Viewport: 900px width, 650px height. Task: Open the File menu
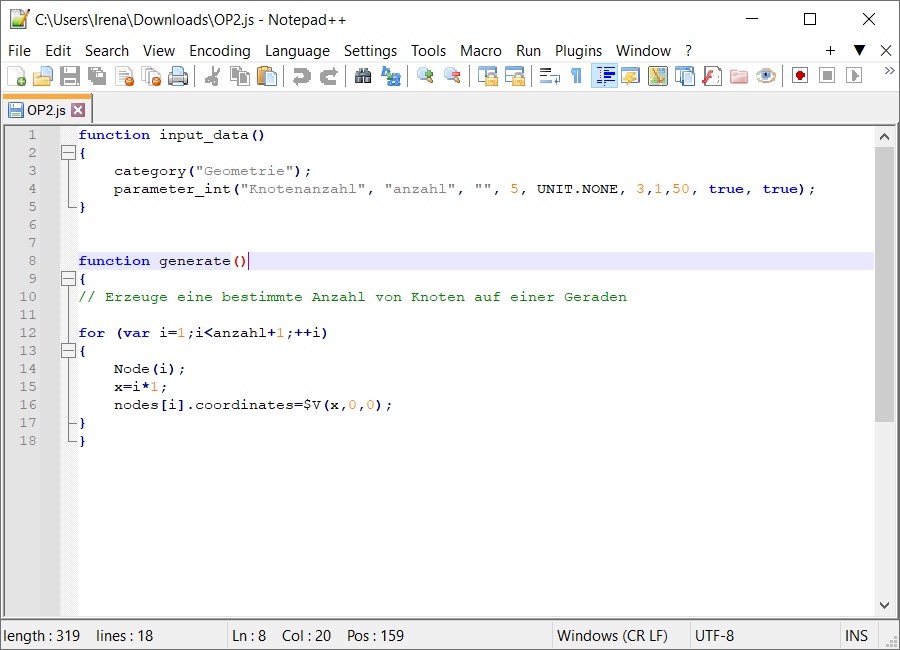[20, 51]
